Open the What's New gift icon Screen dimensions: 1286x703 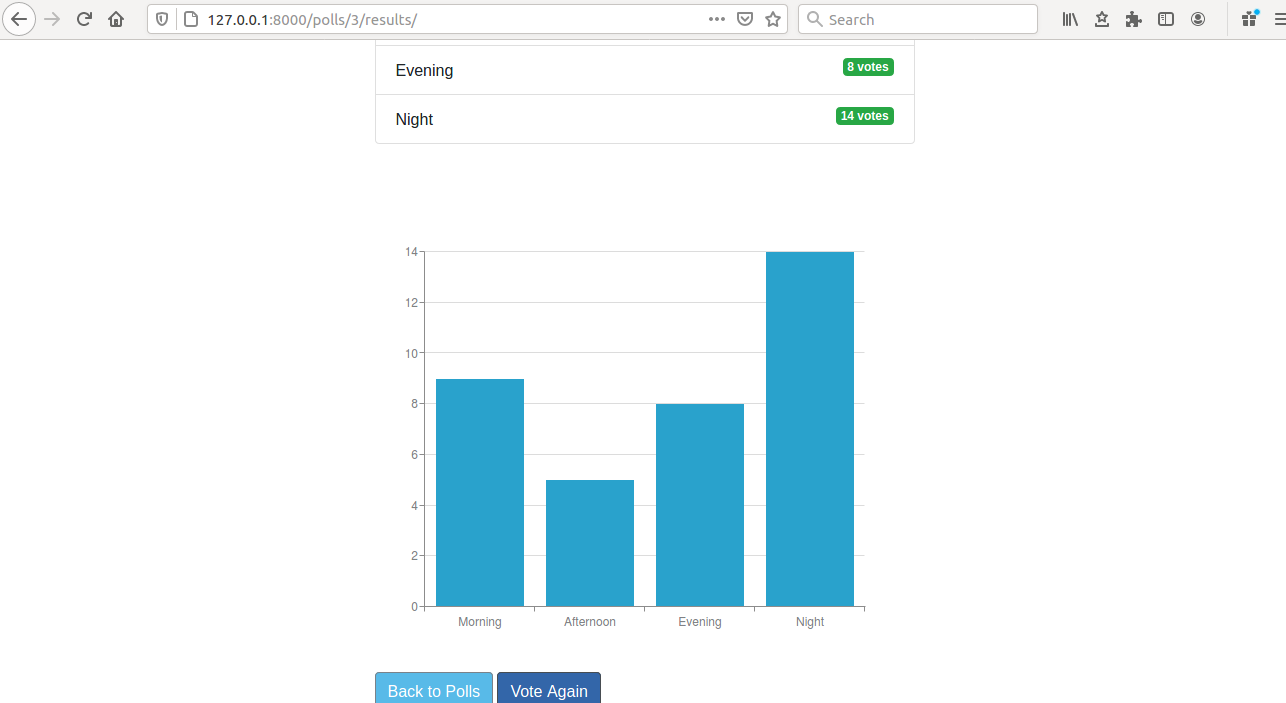tap(1248, 19)
